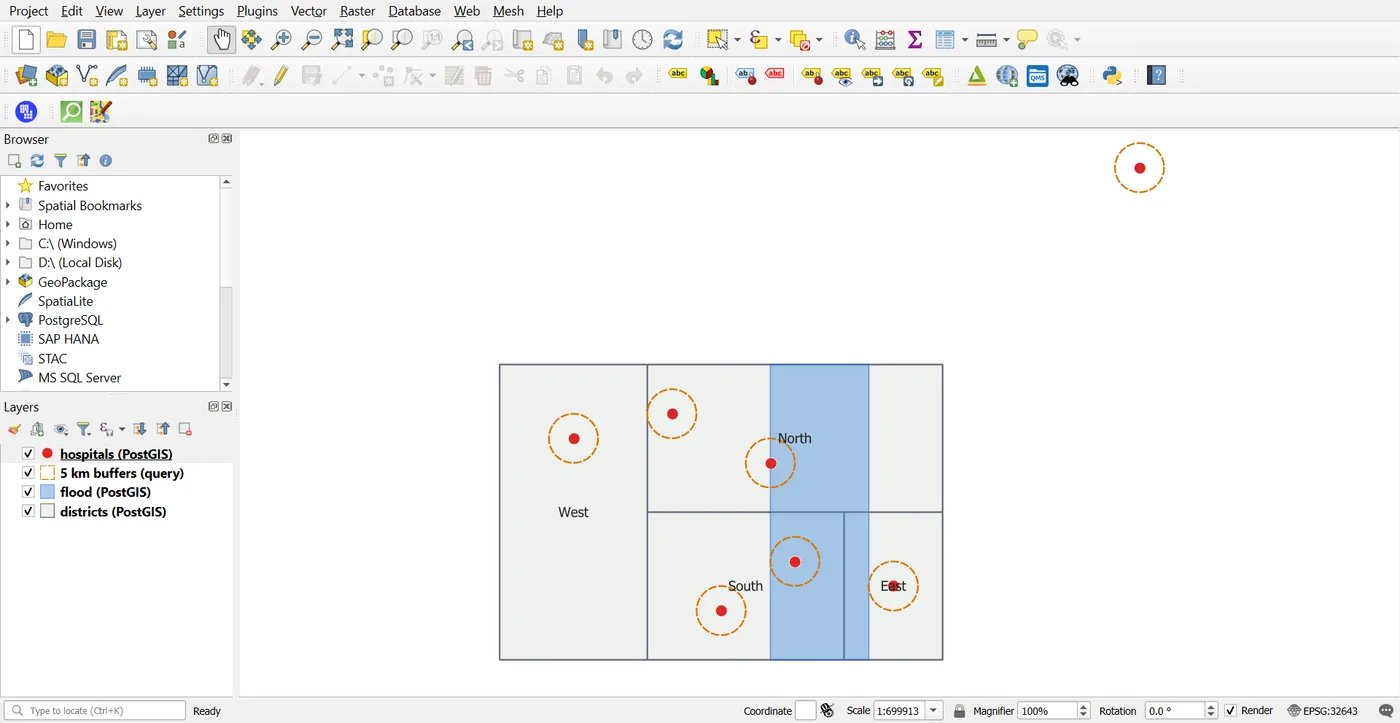Image resolution: width=1400 pixels, height=723 pixels.
Task: Open the statistical summary sigma icon
Action: [915, 40]
